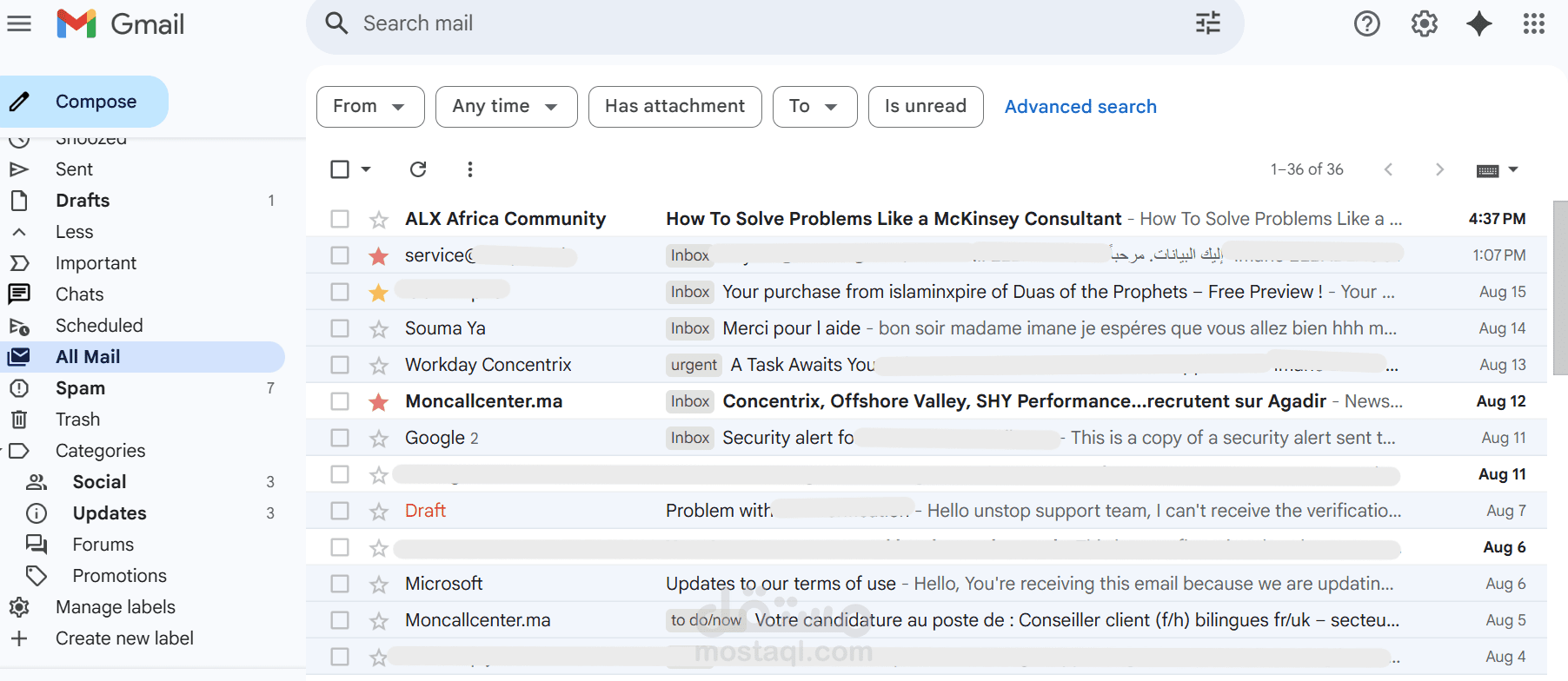1568x681 pixels.
Task: Open the main menu hamburger icon
Action: pos(19,23)
